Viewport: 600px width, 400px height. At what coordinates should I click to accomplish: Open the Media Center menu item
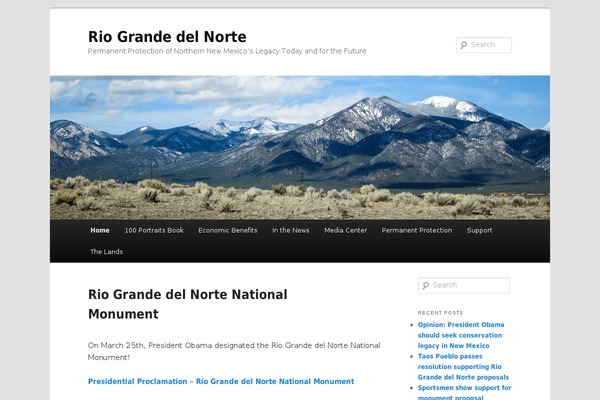pos(346,230)
